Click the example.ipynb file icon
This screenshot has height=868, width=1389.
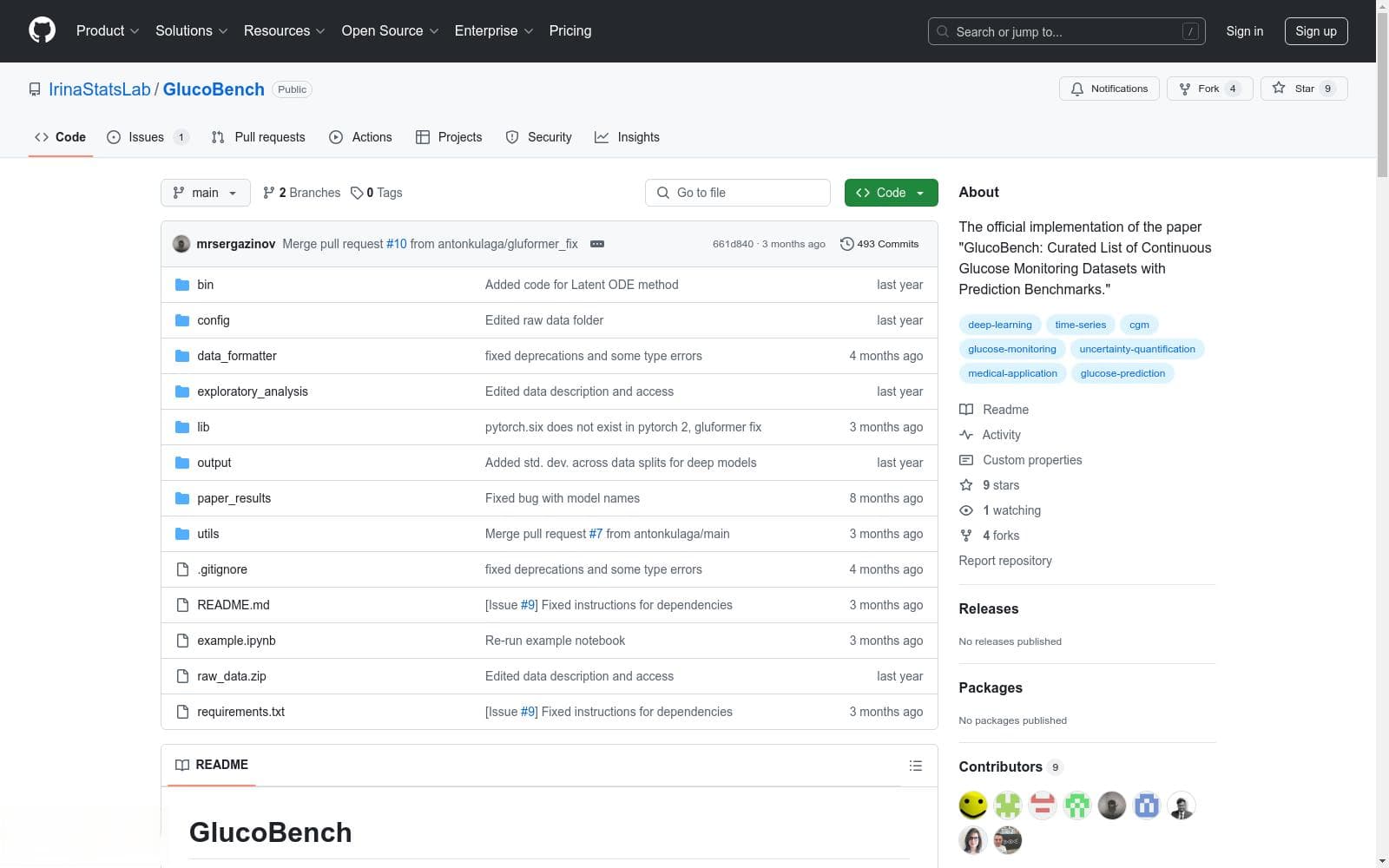click(182, 641)
